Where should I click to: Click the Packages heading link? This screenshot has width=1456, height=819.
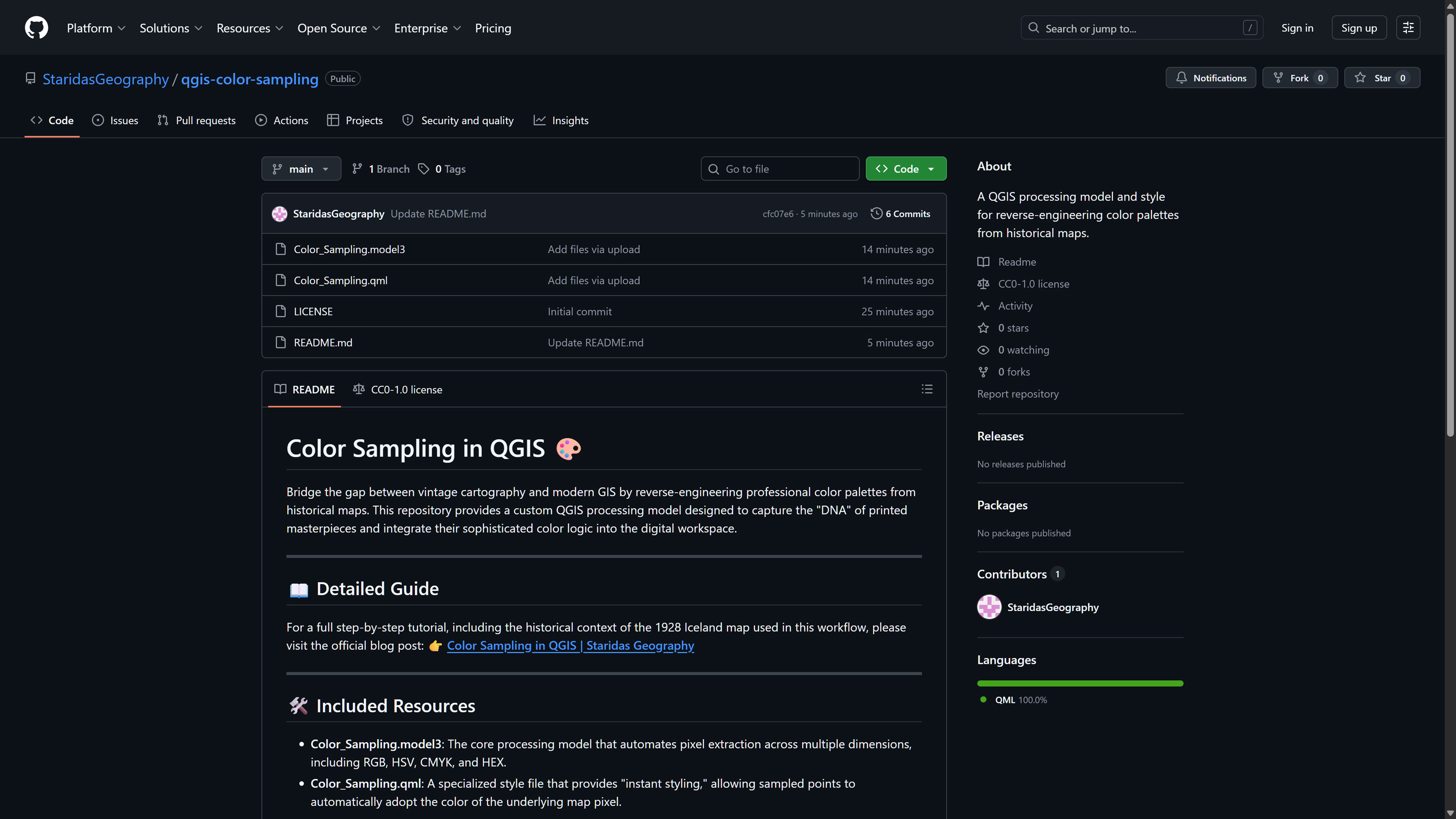1002,506
